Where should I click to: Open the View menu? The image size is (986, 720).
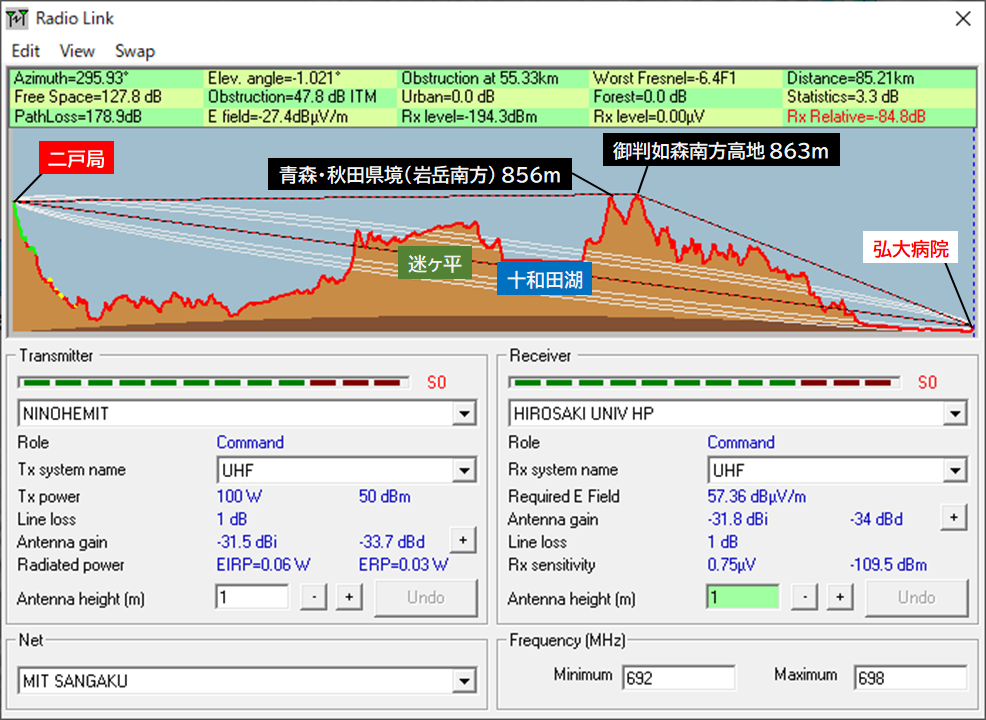(77, 51)
